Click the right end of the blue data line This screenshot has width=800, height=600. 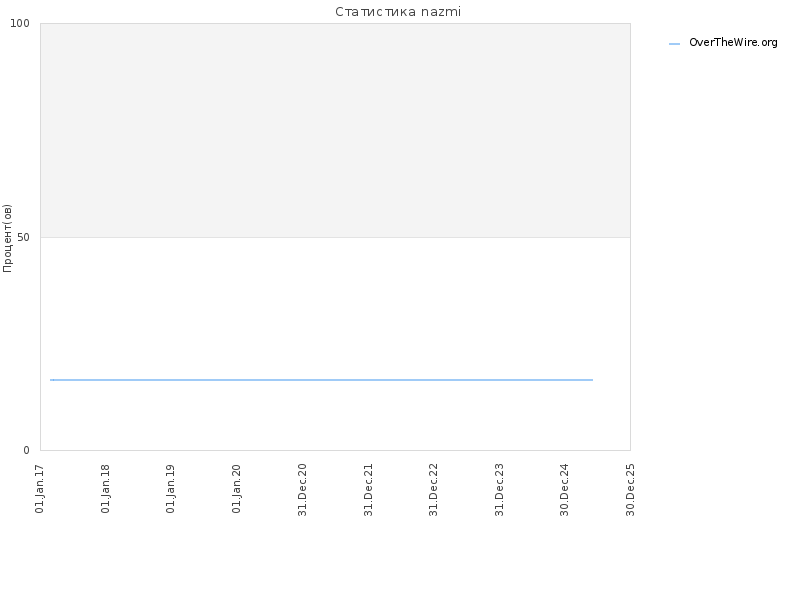click(x=592, y=380)
